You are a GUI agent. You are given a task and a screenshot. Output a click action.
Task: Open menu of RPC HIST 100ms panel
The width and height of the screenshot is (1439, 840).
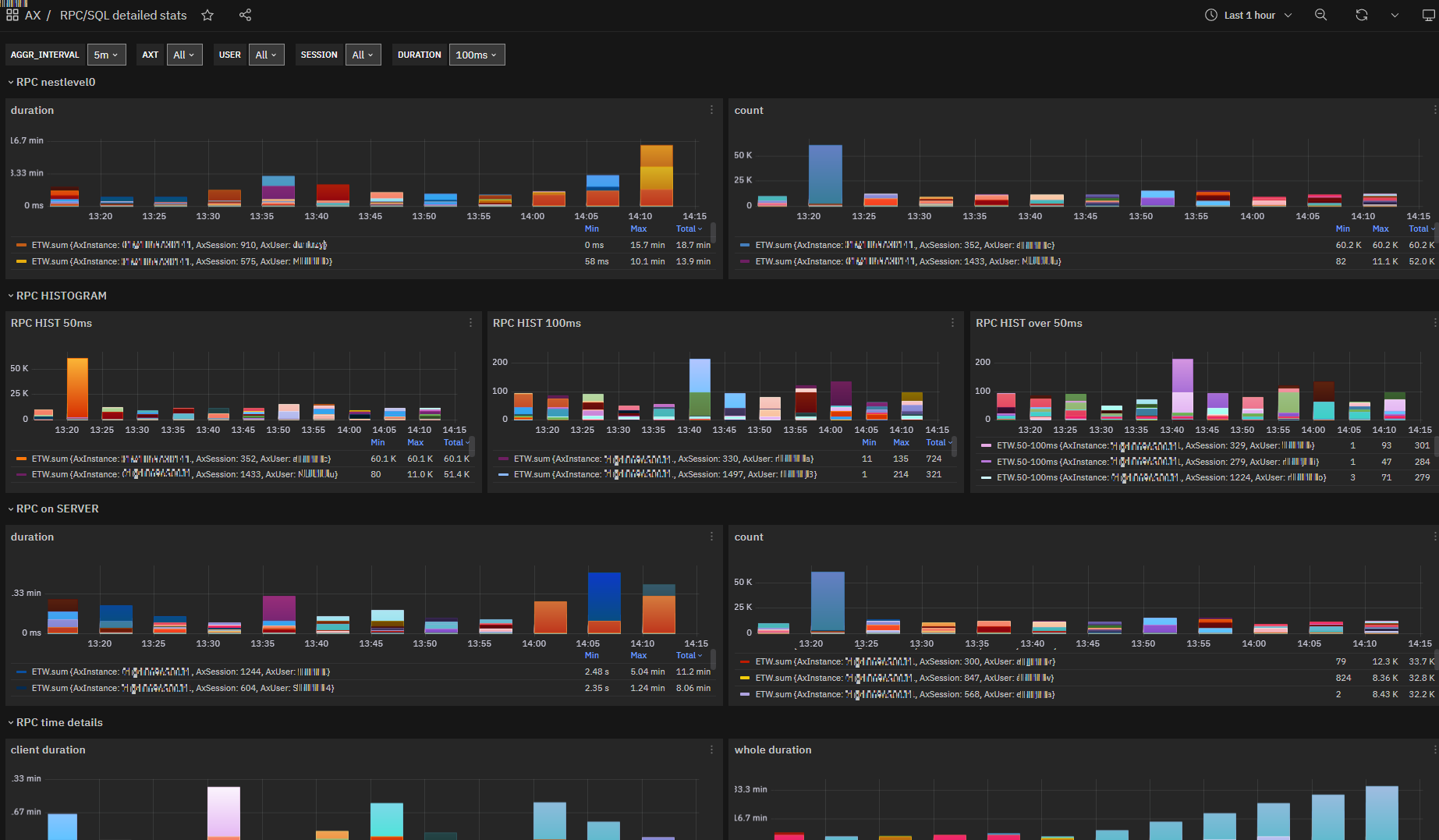pyautogui.click(x=952, y=323)
